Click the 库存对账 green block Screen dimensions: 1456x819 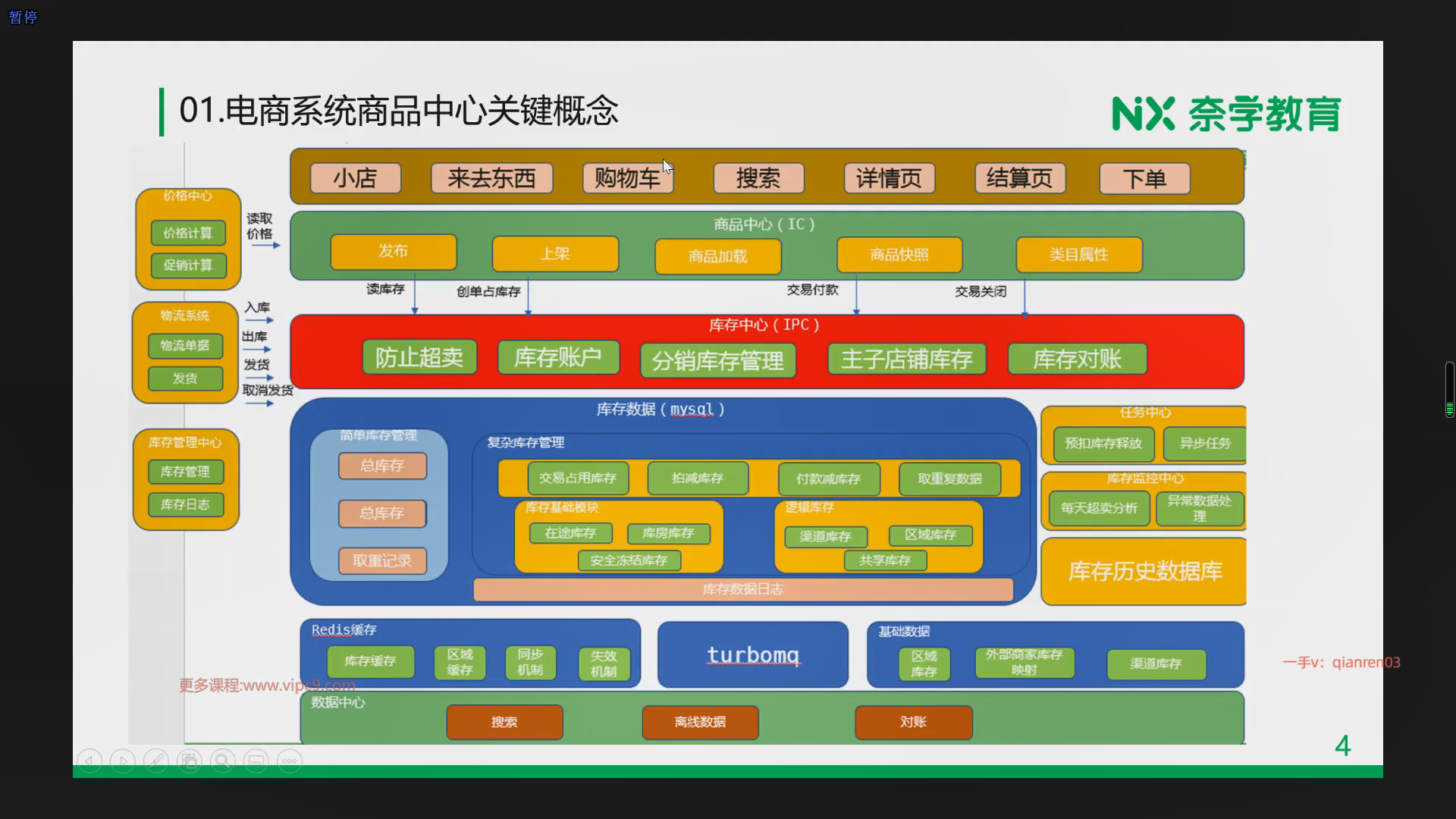tap(1076, 359)
